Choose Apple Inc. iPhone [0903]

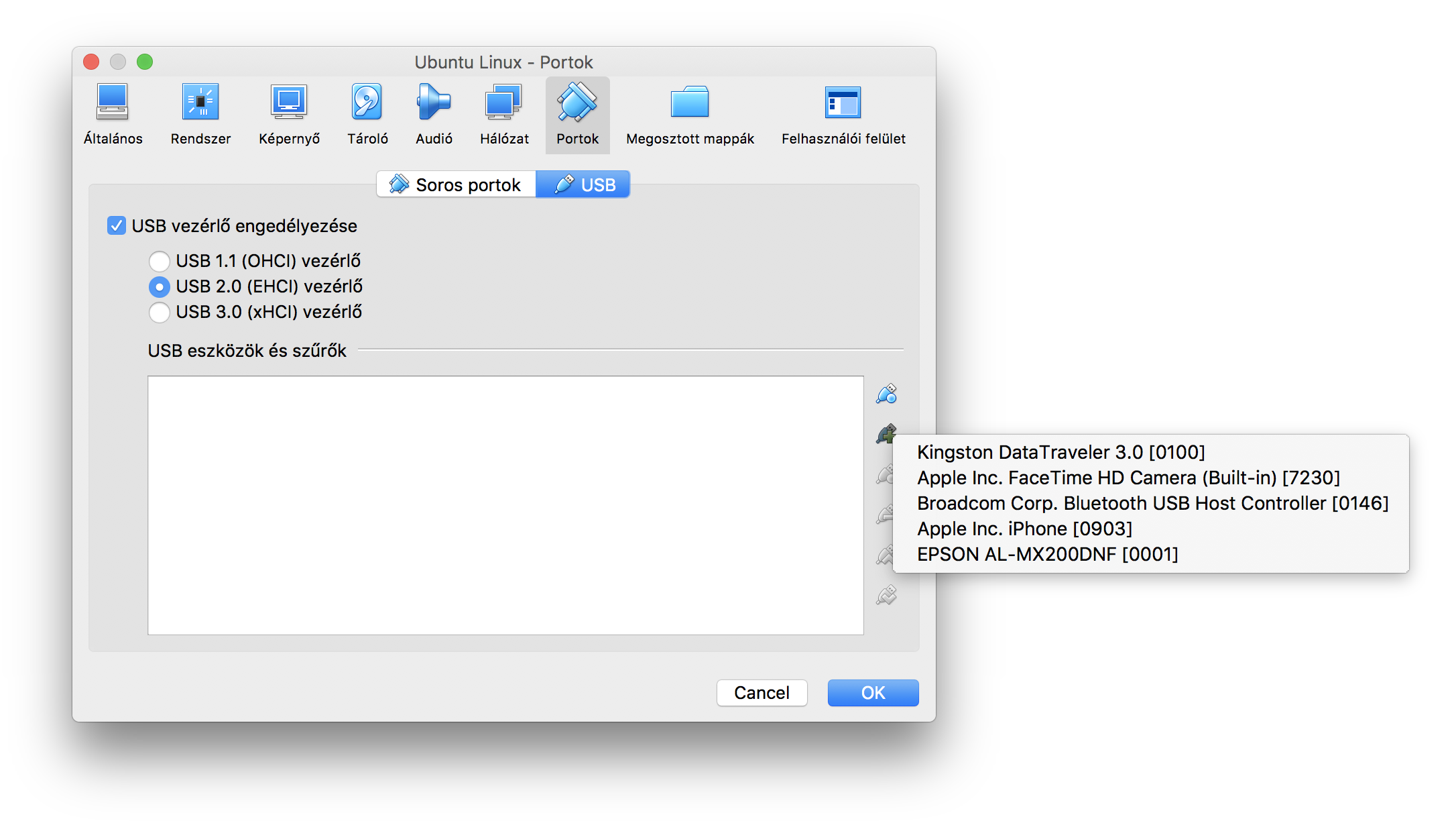pyautogui.click(x=1151, y=529)
